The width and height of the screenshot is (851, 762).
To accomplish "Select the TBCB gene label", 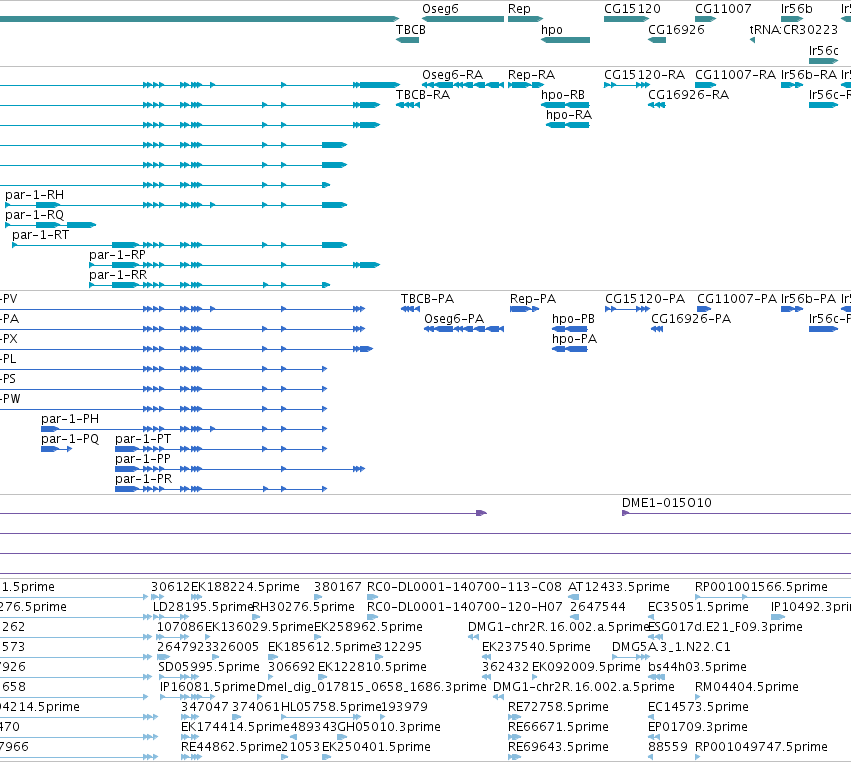I will pos(411,29).
